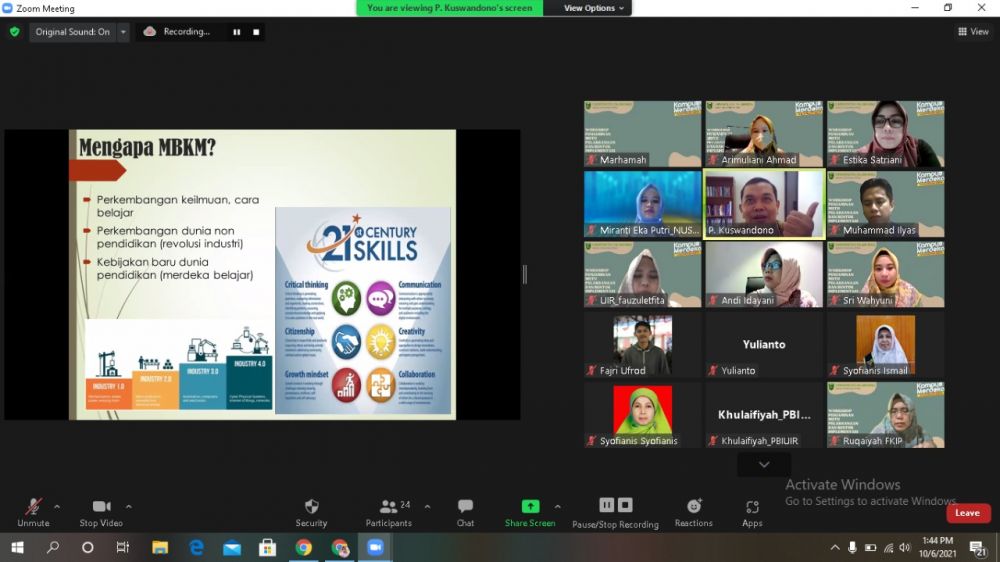The width and height of the screenshot is (1000, 562).
Task: Stop recording via top bar stop icon
Action: tap(256, 32)
